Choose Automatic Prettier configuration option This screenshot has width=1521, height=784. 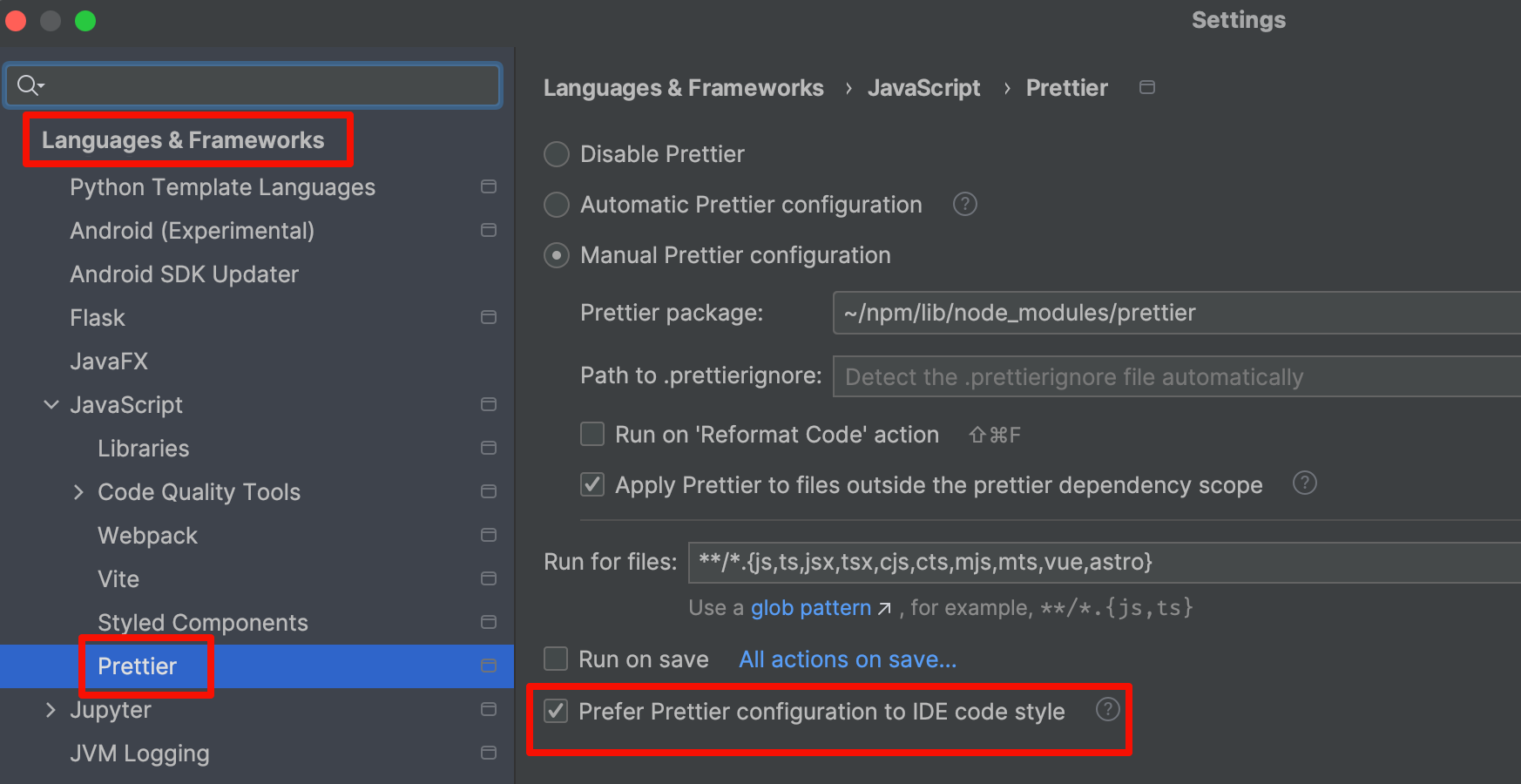pyautogui.click(x=557, y=206)
